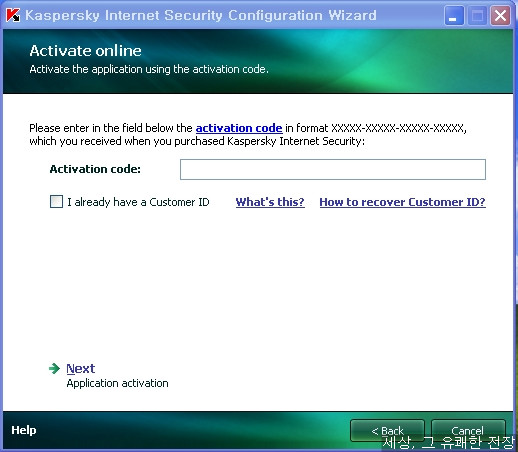Open the 'activation code' hyperlink
This screenshot has width=518, height=452.
(x=239, y=128)
